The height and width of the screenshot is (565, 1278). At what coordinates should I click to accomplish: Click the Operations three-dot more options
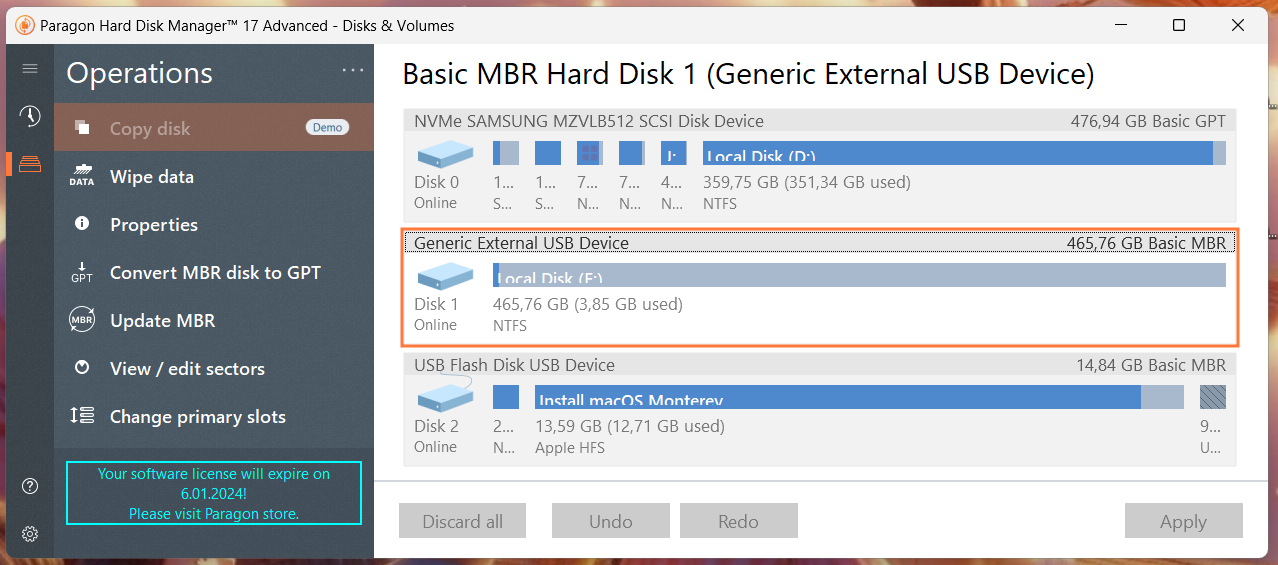coord(353,70)
